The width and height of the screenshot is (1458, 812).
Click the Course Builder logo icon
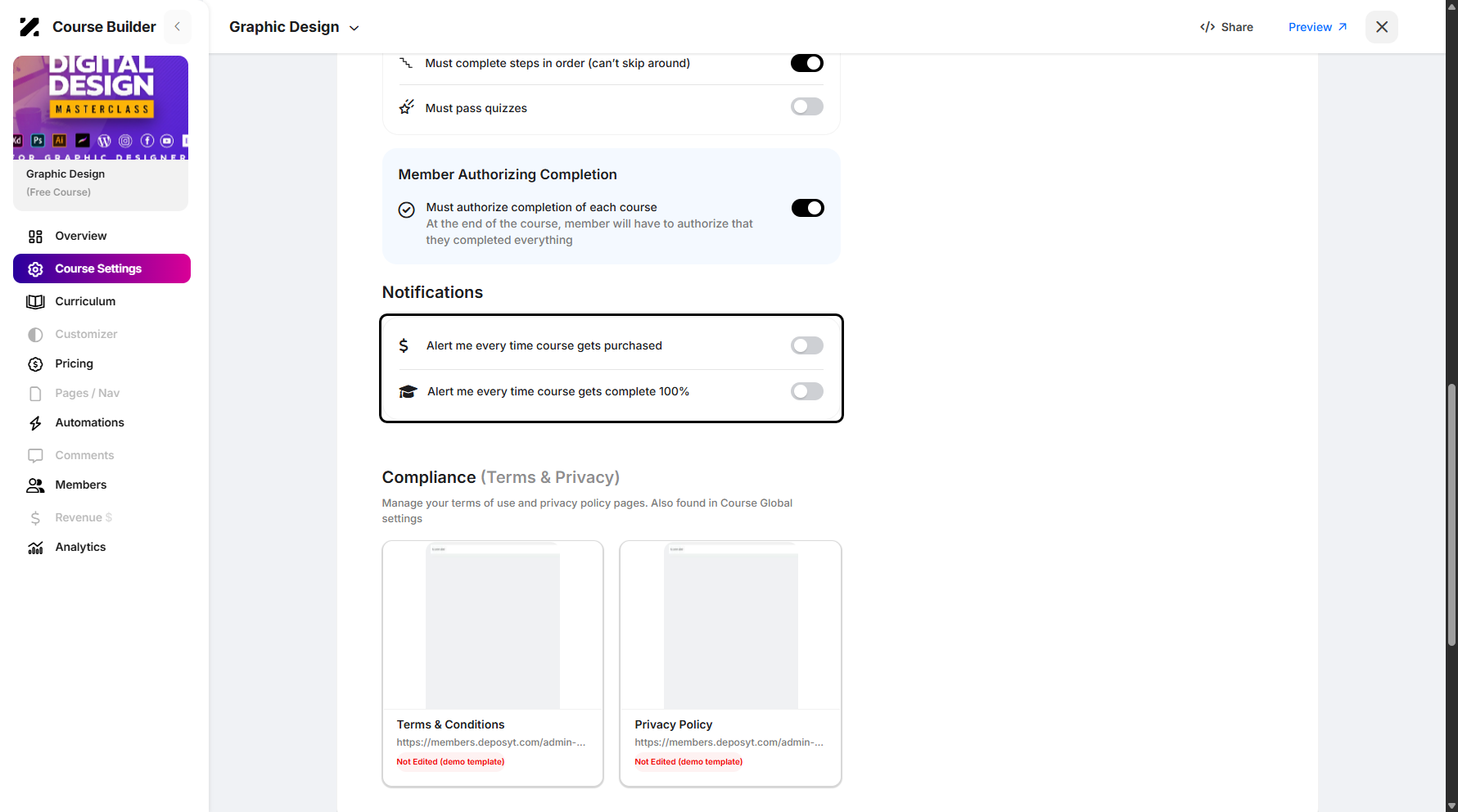tap(29, 27)
